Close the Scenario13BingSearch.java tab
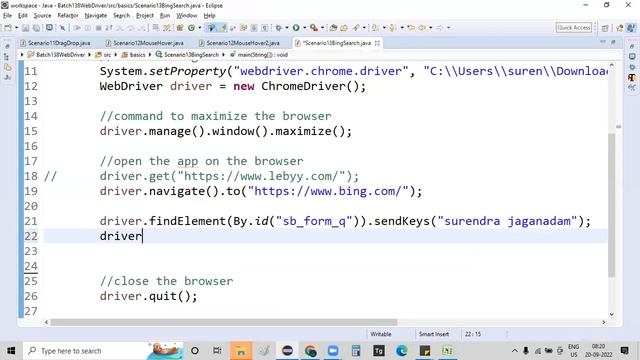640x360 pixels. pos(377,43)
